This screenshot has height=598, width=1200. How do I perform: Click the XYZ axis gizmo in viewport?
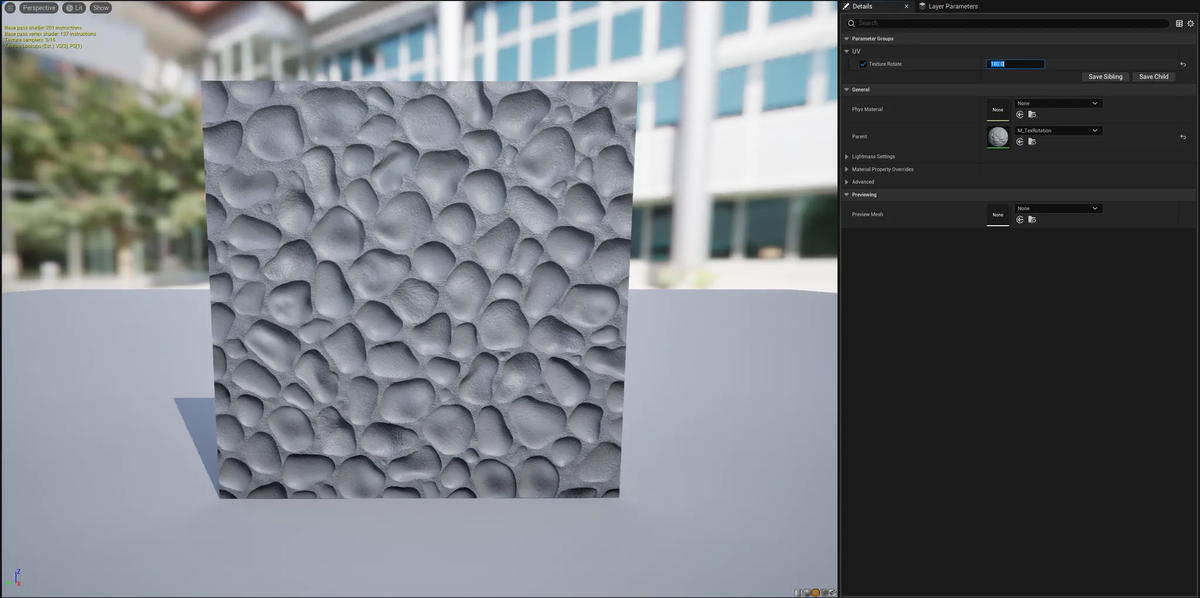(x=13, y=579)
